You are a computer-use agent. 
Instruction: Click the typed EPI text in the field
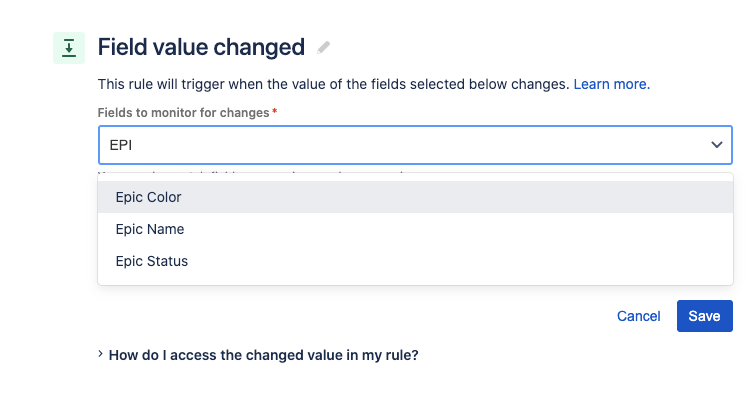(121, 145)
